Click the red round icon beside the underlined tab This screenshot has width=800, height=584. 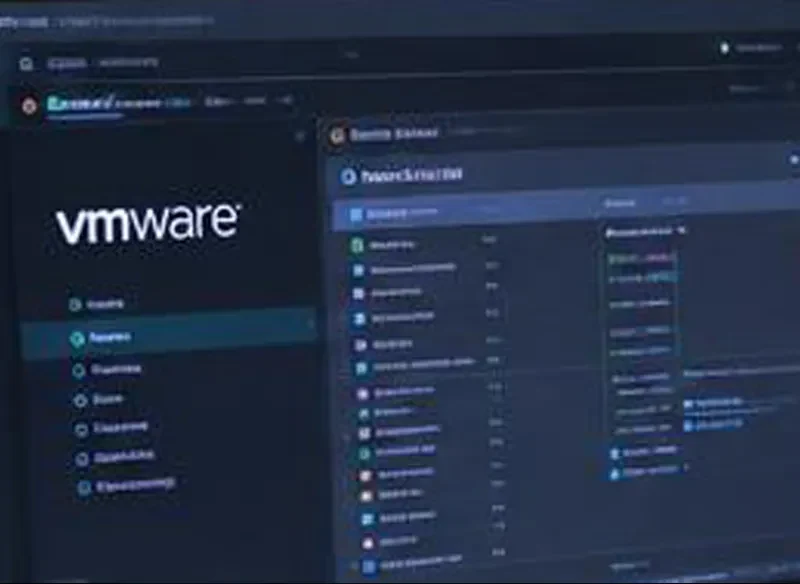click(29, 107)
